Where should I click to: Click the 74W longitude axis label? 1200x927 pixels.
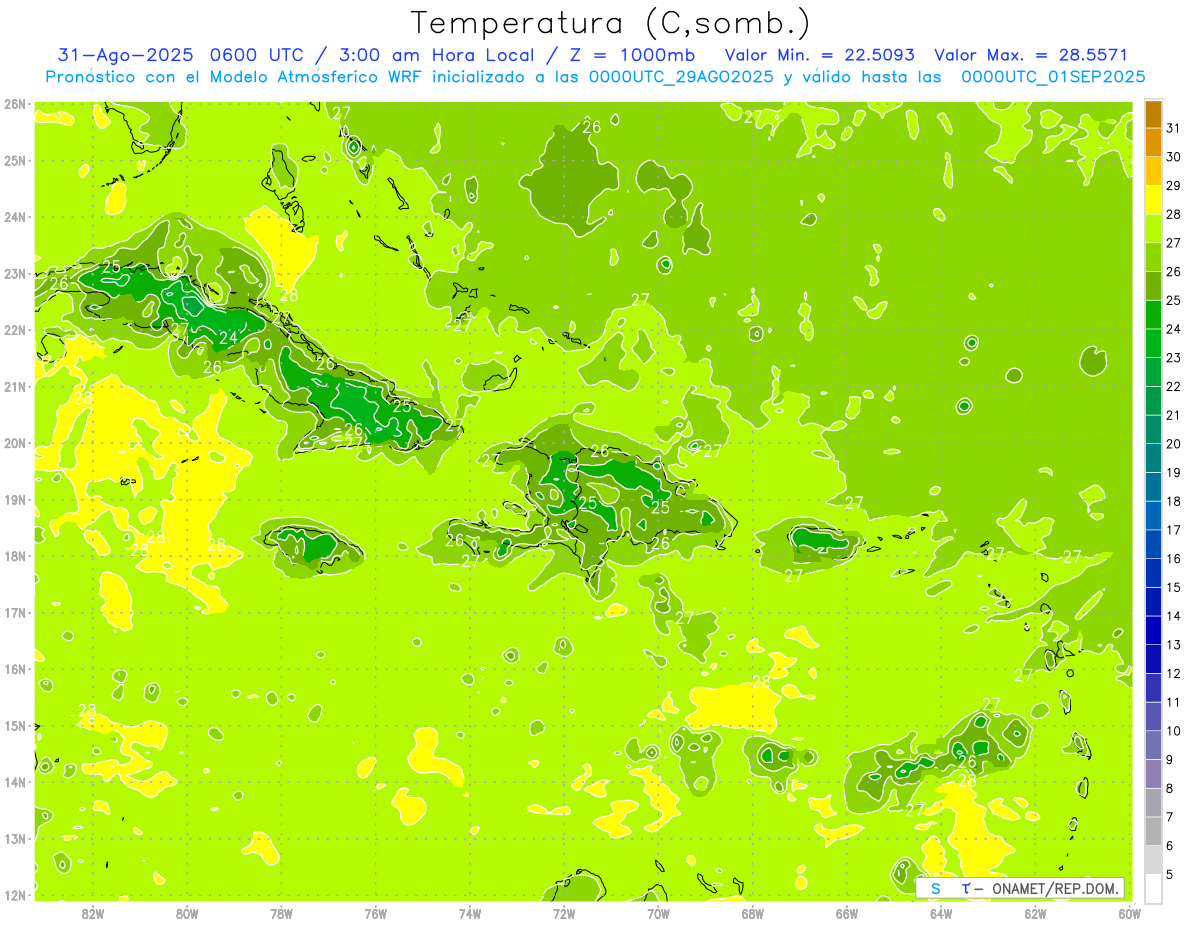tap(469, 914)
